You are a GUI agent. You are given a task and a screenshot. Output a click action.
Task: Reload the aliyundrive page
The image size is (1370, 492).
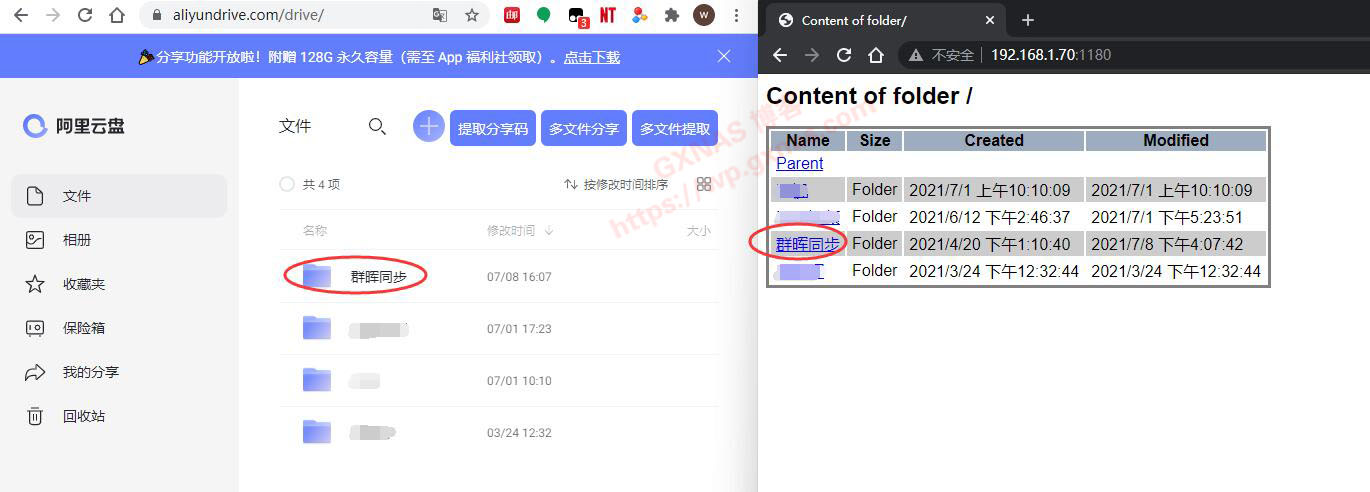pyautogui.click(x=85, y=15)
